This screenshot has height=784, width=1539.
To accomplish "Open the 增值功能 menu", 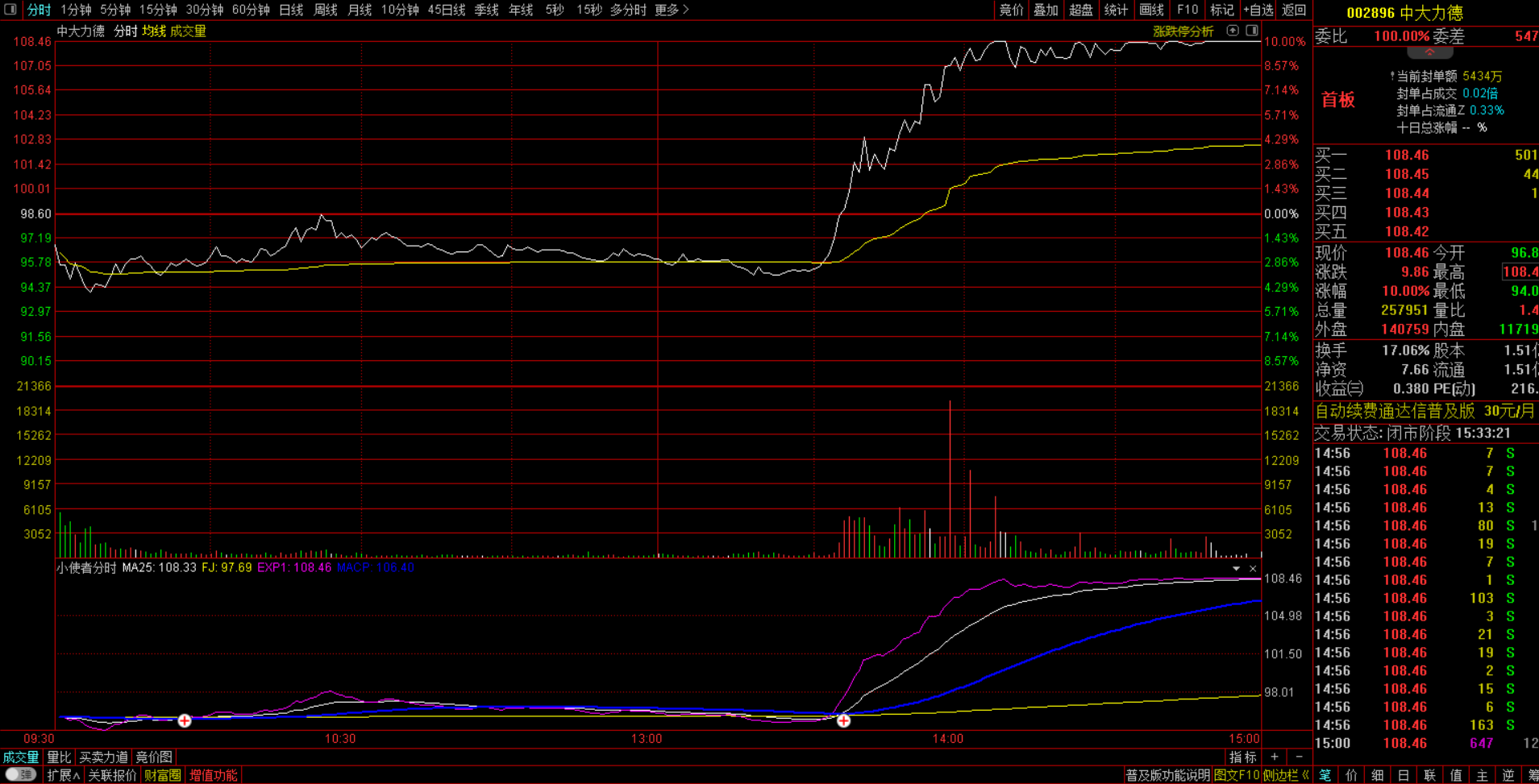I will coord(214,775).
